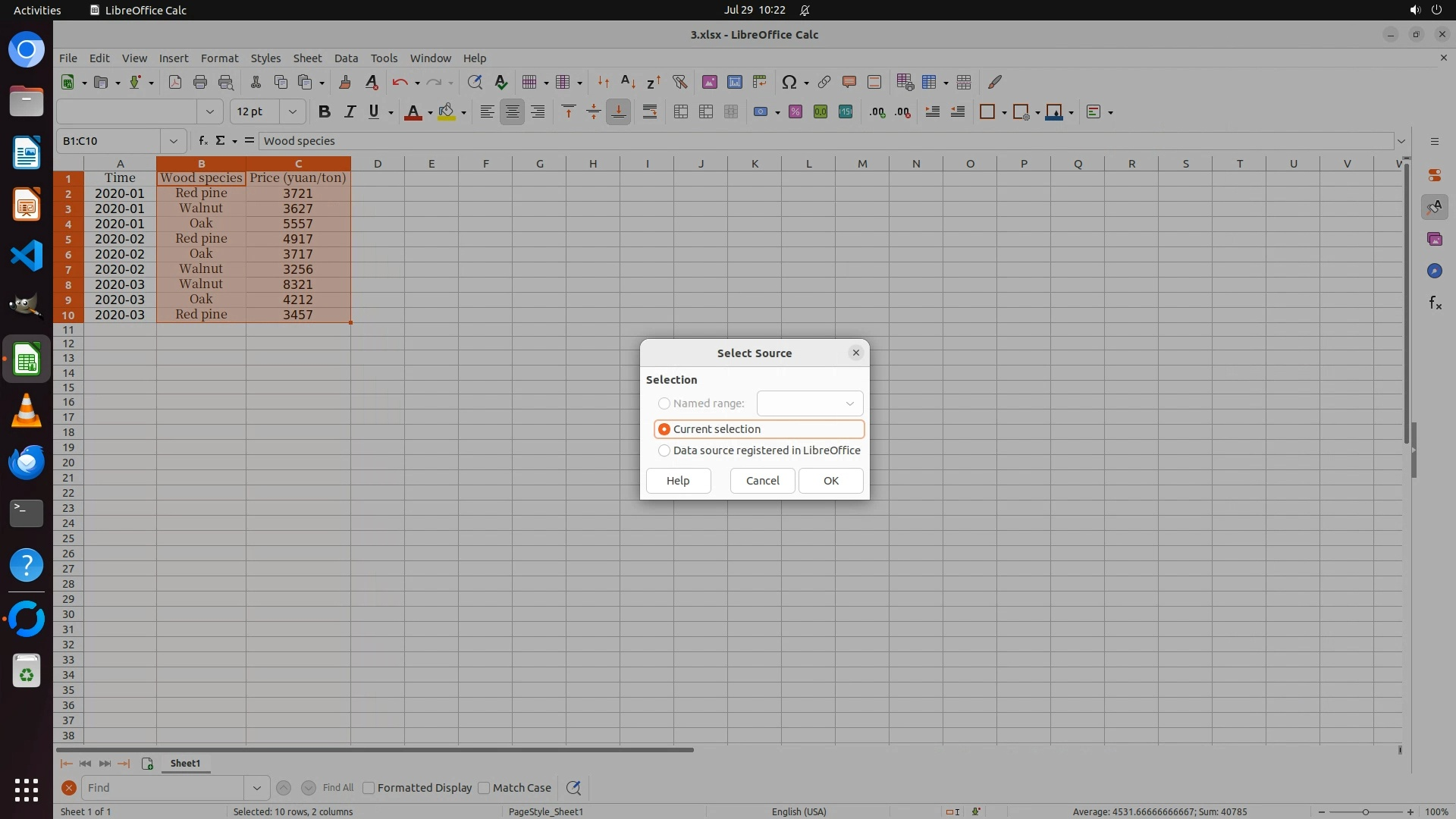Viewport: 1456px width, 819px height.
Task: Click the Center Horizontally alignment icon
Action: [x=513, y=112]
